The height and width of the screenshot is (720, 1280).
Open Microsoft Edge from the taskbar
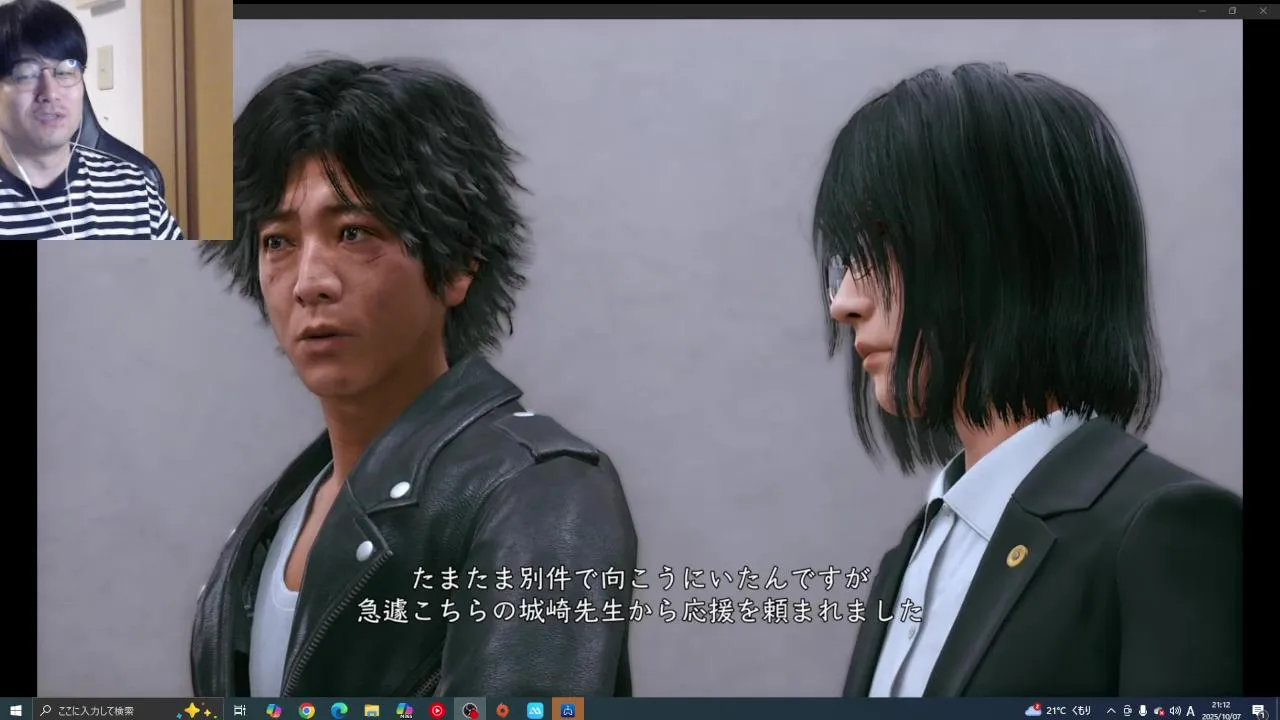coord(339,710)
